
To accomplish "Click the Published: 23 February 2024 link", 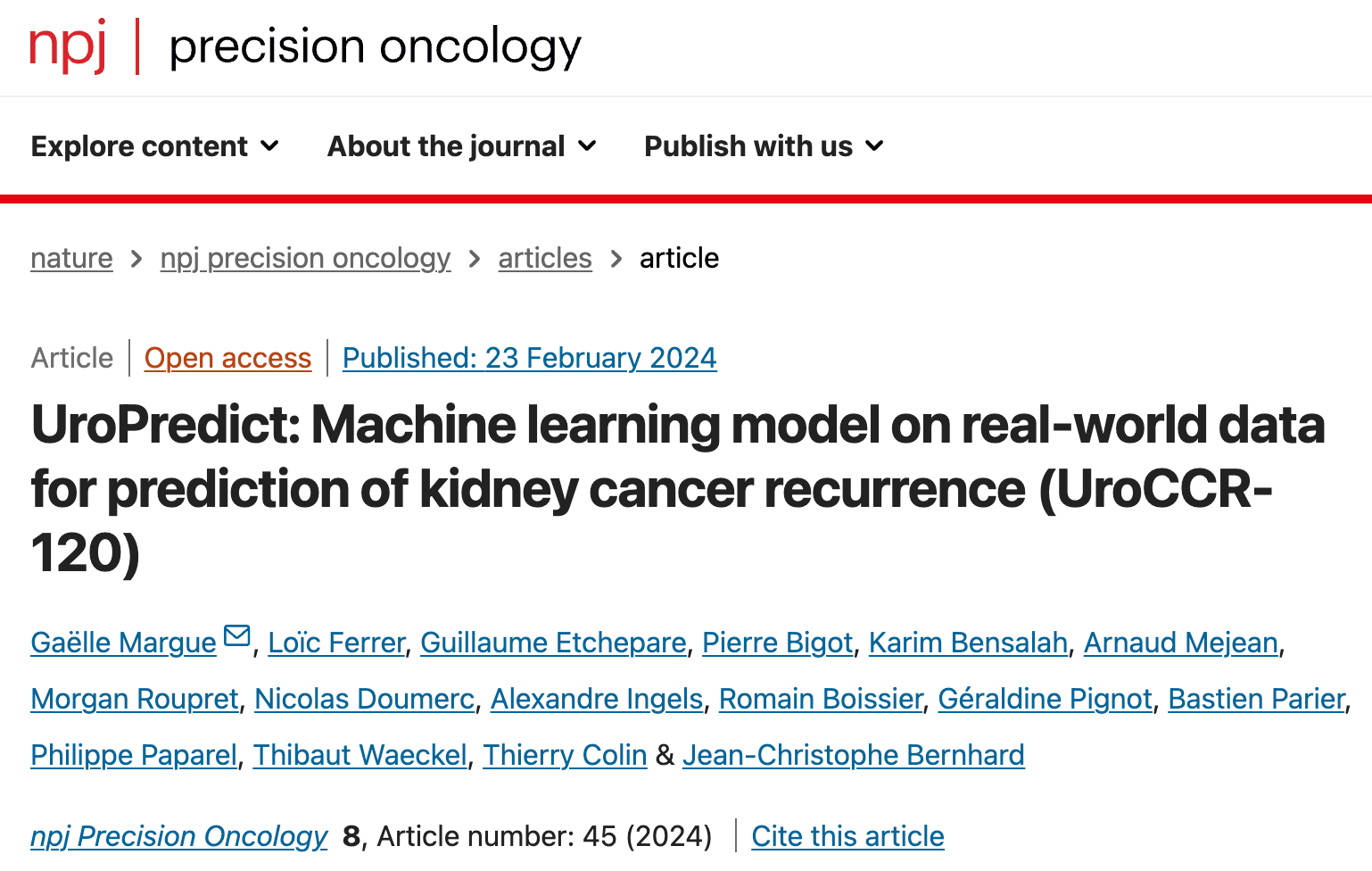I will (529, 358).
